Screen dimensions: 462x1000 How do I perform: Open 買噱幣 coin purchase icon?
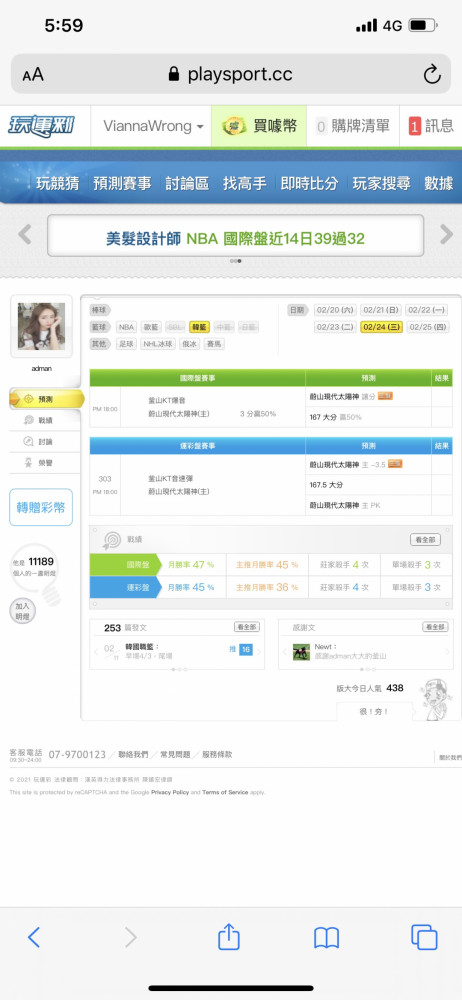point(235,126)
